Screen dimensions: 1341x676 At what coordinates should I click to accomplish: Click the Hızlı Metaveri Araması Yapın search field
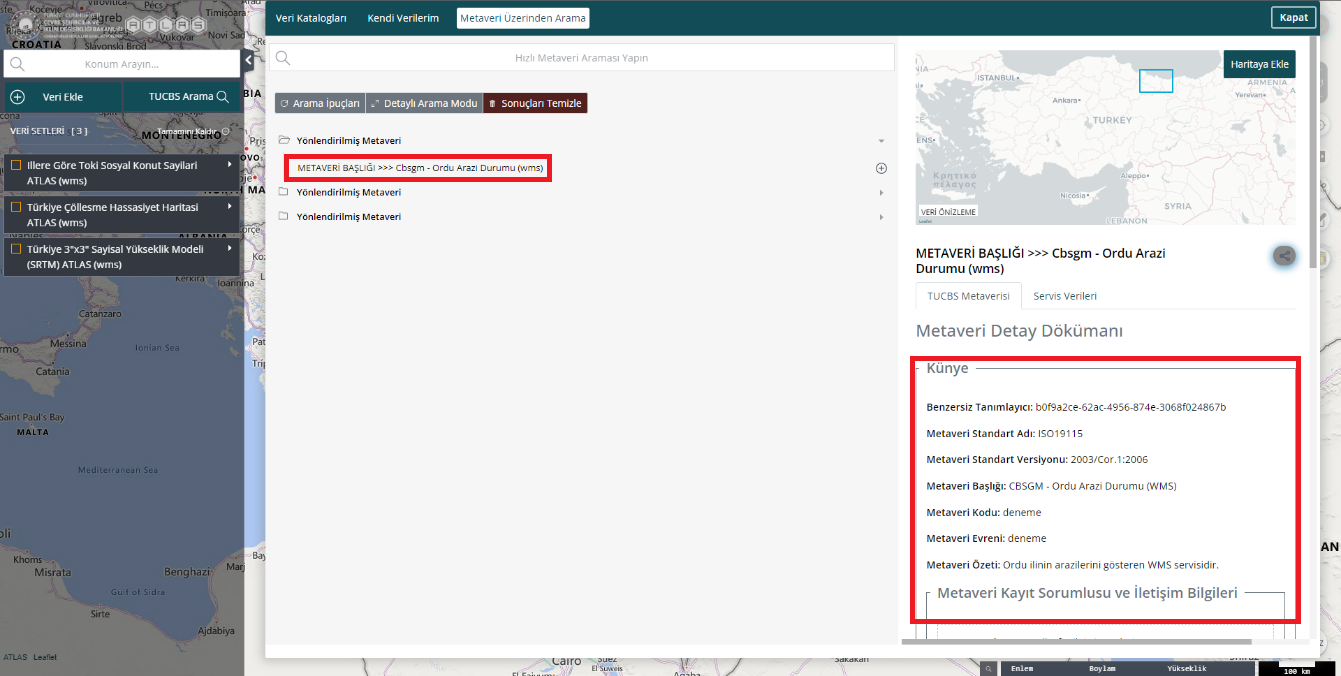pyautogui.click(x=582, y=58)
